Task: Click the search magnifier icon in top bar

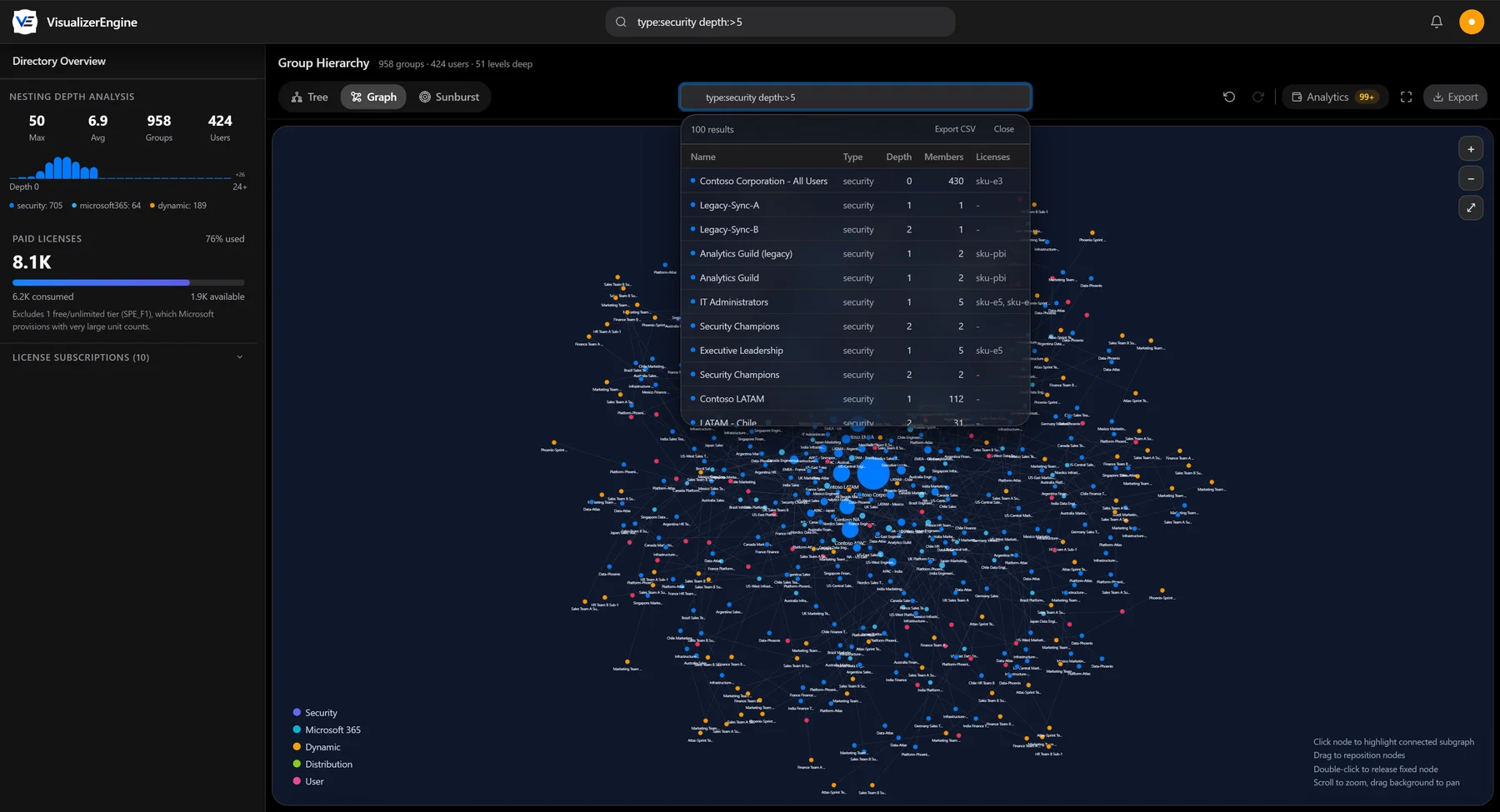Action: [x=621, y=22]
